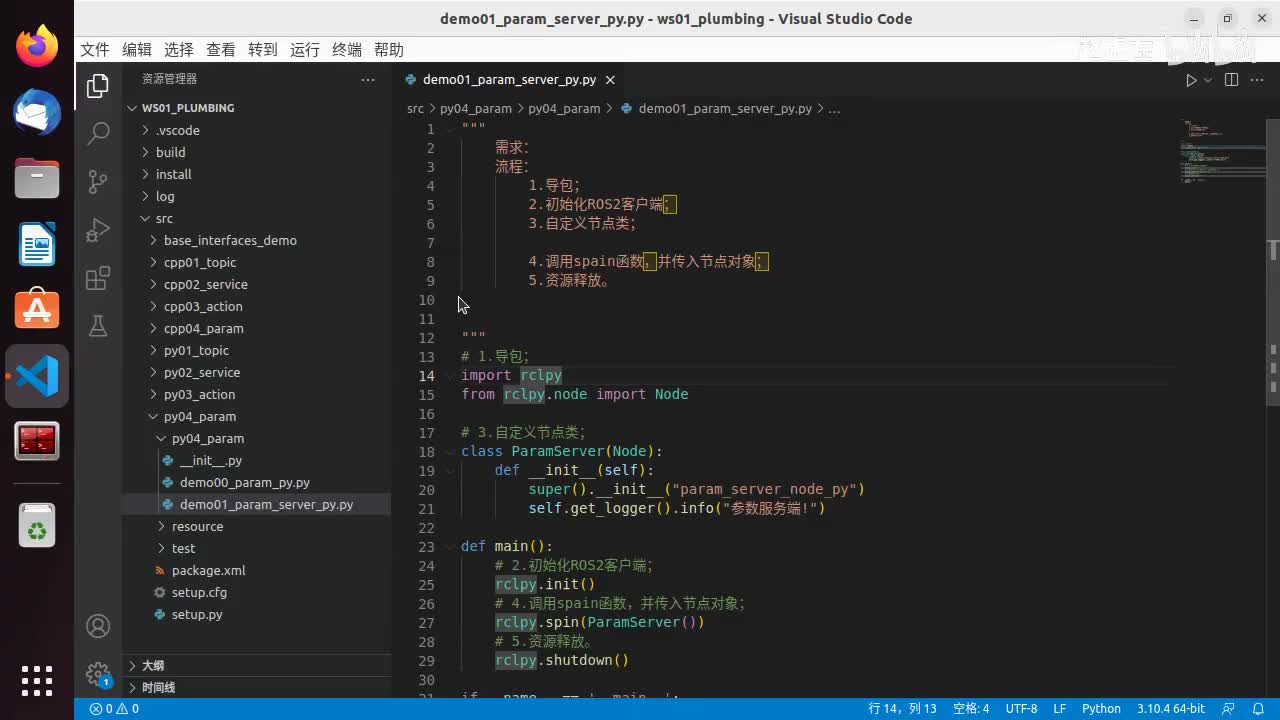Click the UTF-8 encoding in status bar

1021,708
